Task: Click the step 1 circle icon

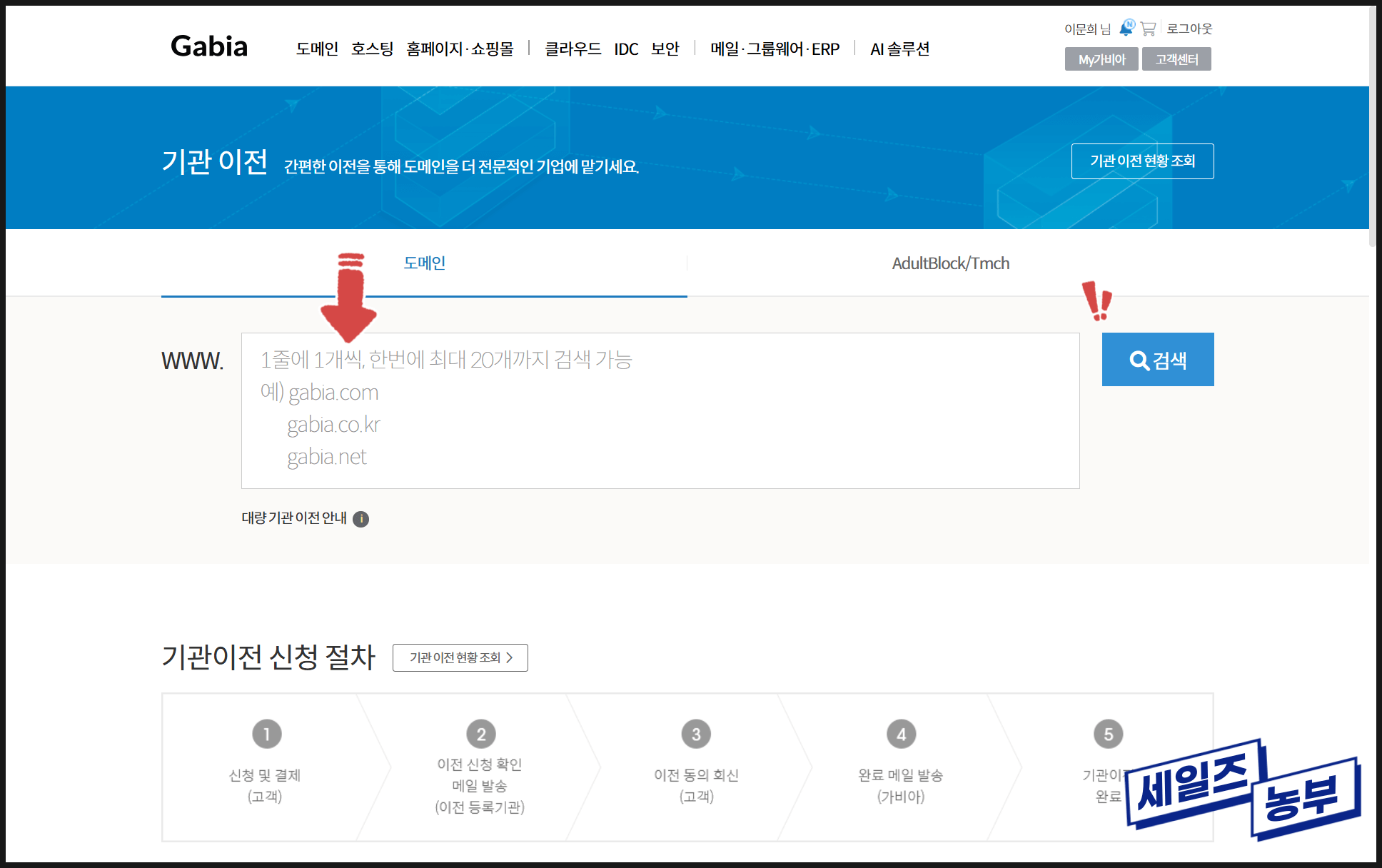Action: pos(267,734)
